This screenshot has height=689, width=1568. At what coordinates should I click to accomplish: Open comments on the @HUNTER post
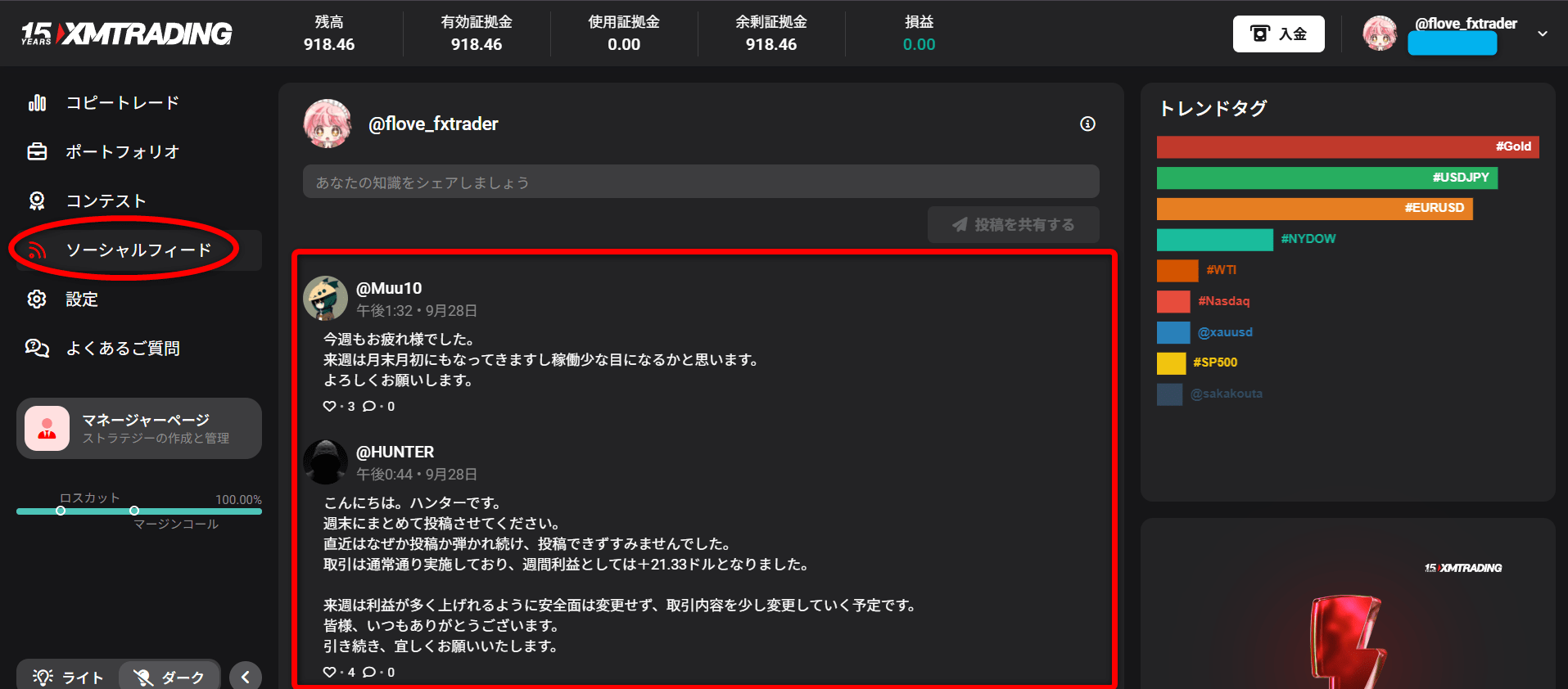[x=369, y=672]
